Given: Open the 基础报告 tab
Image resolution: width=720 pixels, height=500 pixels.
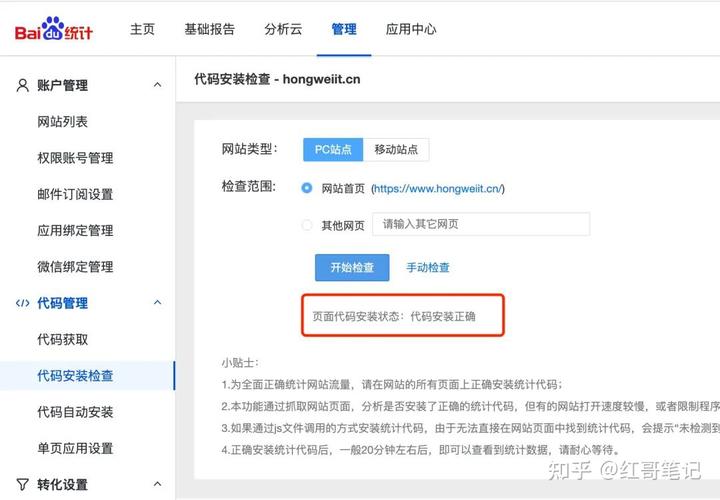Looking at the screenshot, I should (x=209, y=29).
